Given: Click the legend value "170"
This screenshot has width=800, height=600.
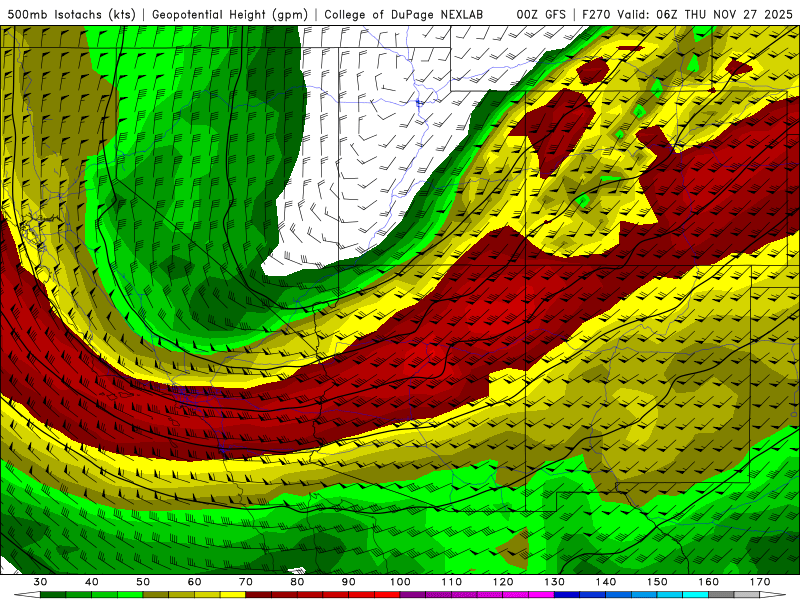Looking at the screenshot, I should [x=760, y=582].
